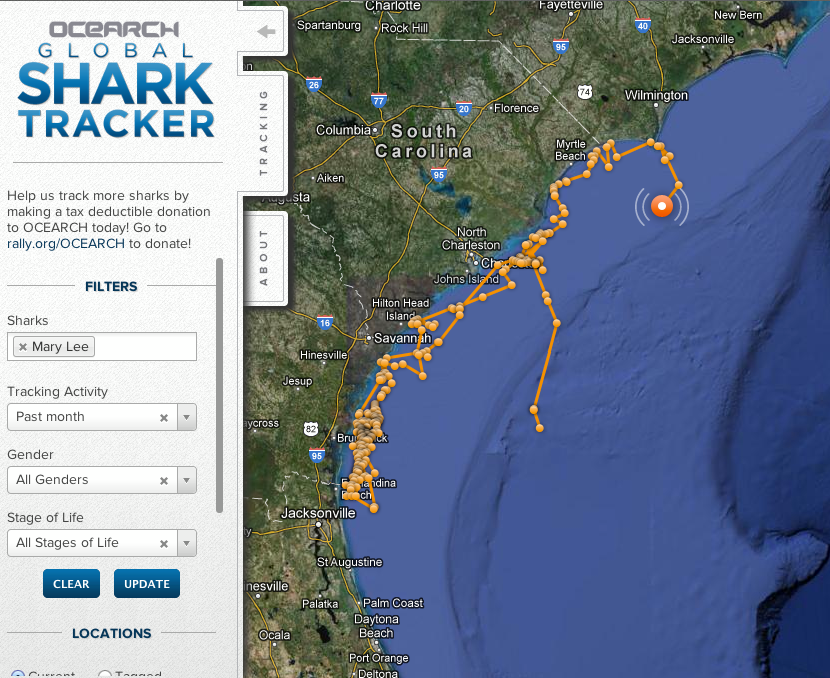
Task: Click the sidebar vertical scrollbar
Action: point(220,385)
